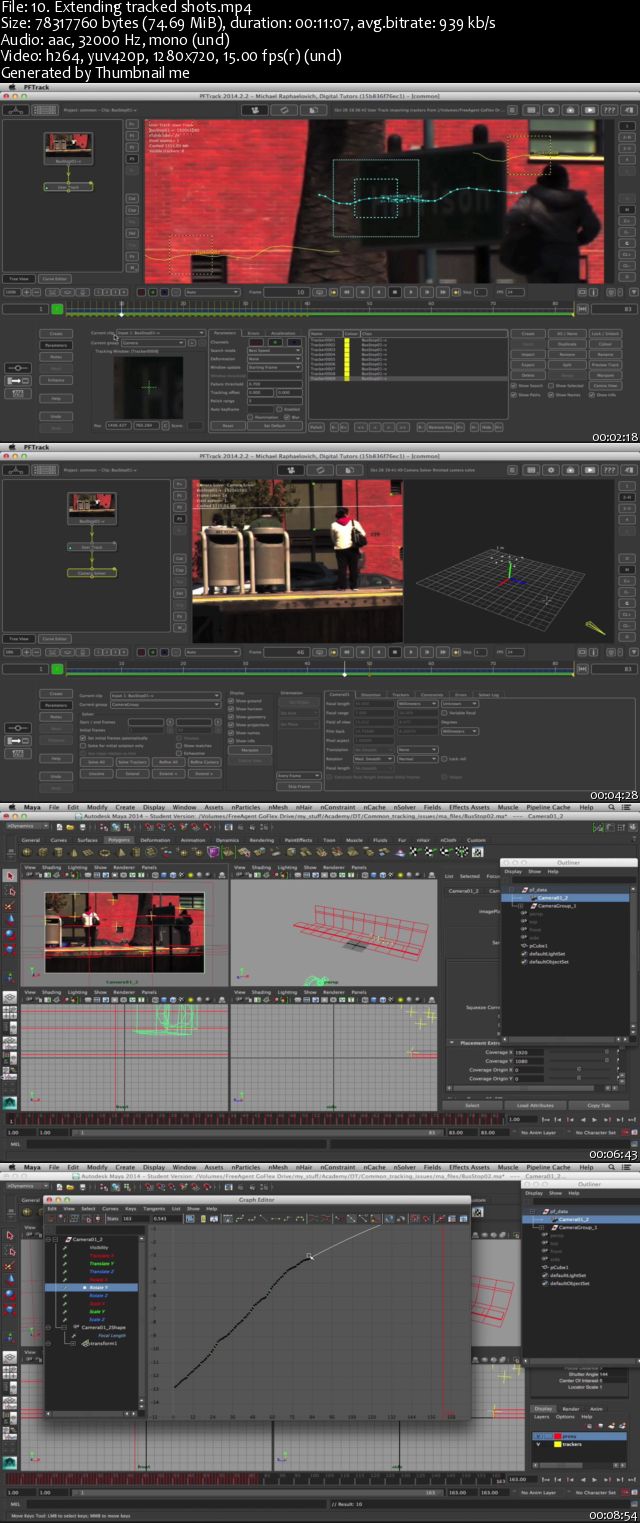Switch to single perspective layout in 06:43 frame
This screenshot has width=640, height=1523.
point(10,997)
